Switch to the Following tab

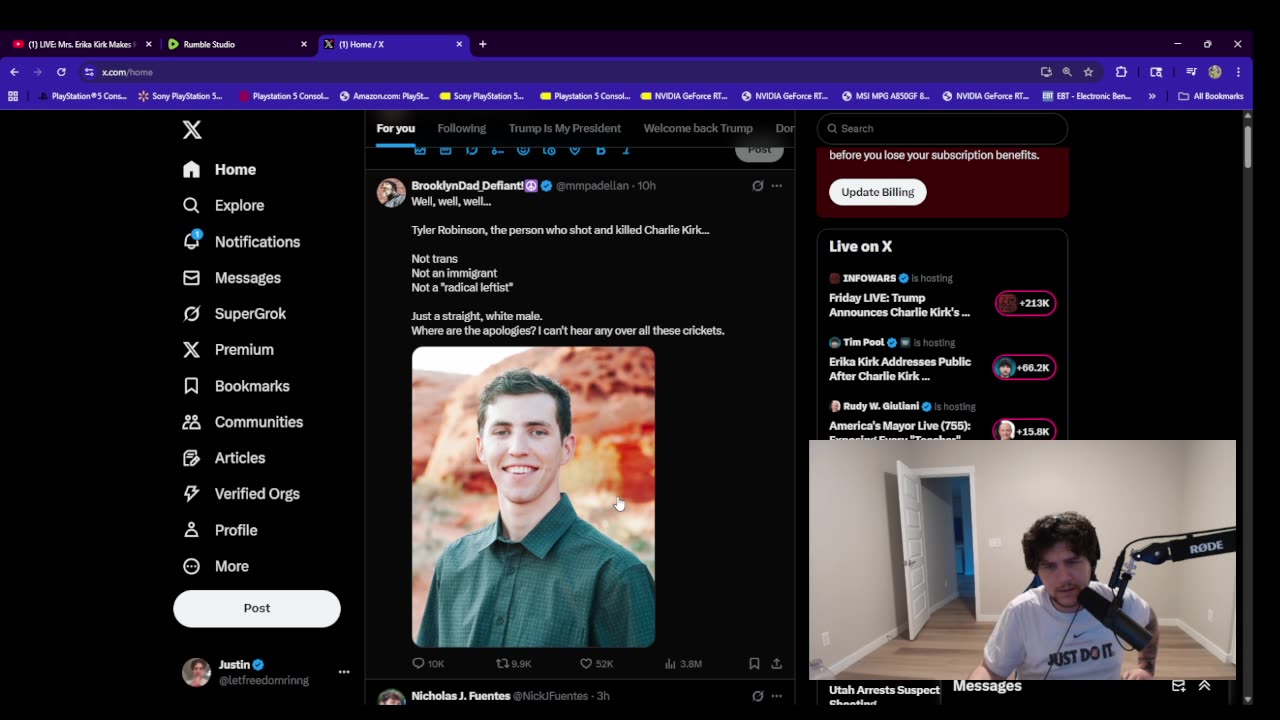coord(461,128)
